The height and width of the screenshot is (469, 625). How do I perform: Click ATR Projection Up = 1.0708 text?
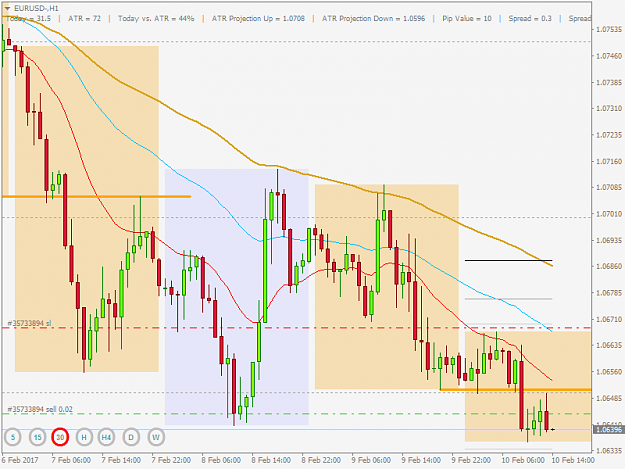coord(258,18)
